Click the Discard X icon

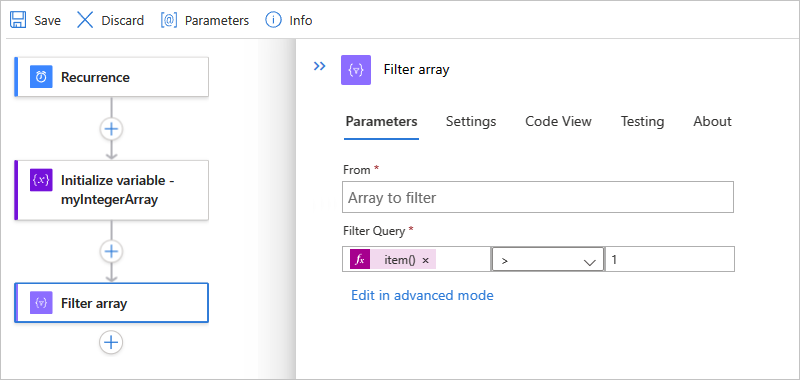coord(85,20)
